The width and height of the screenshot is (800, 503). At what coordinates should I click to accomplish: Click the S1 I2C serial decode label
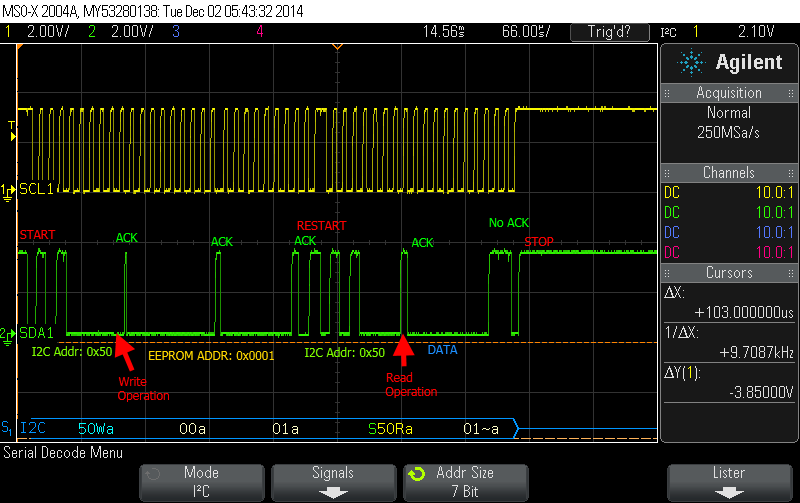[x=23, y=427]
